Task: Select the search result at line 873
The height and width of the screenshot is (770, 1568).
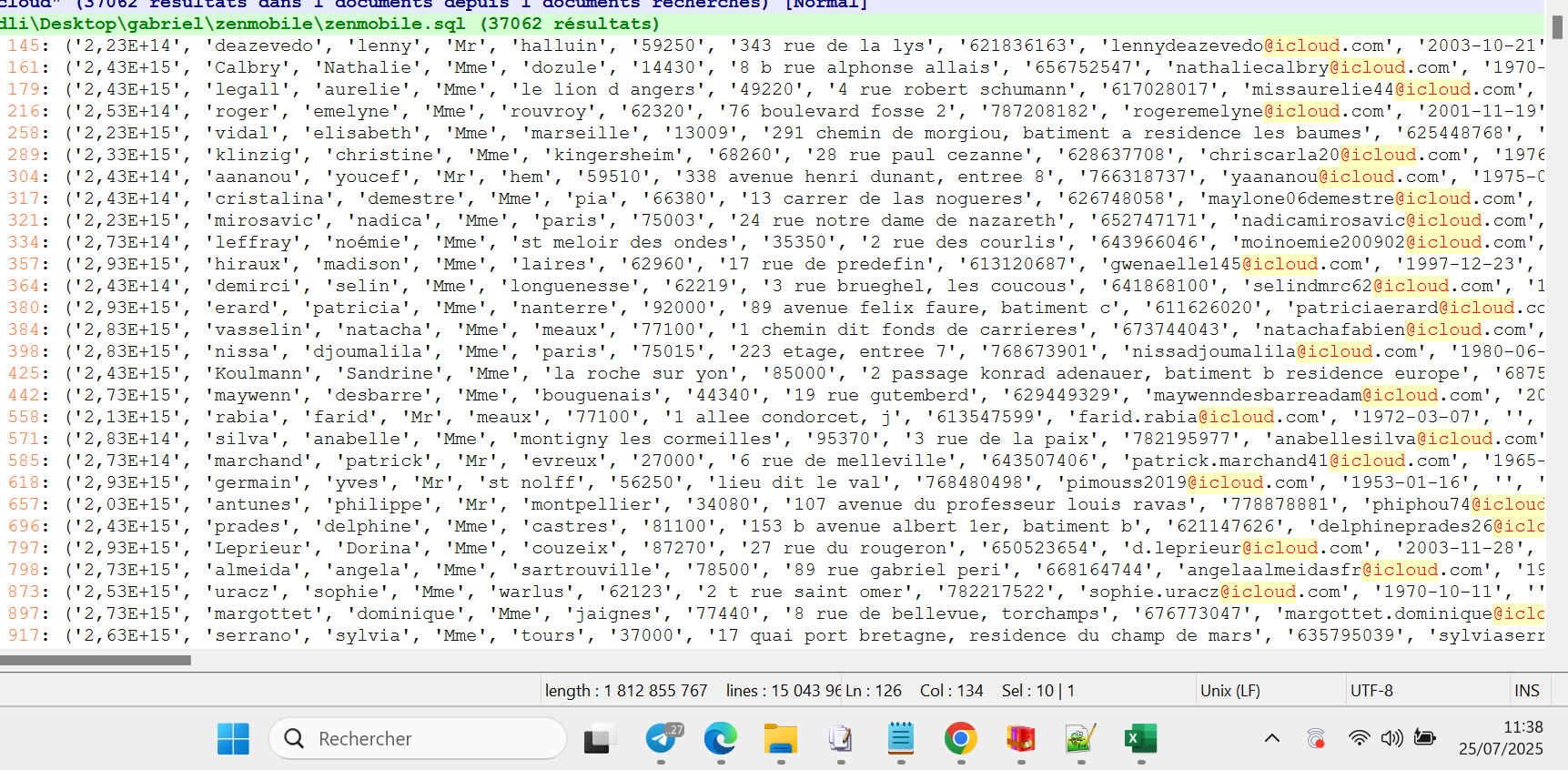Action: tap(773, 592)
